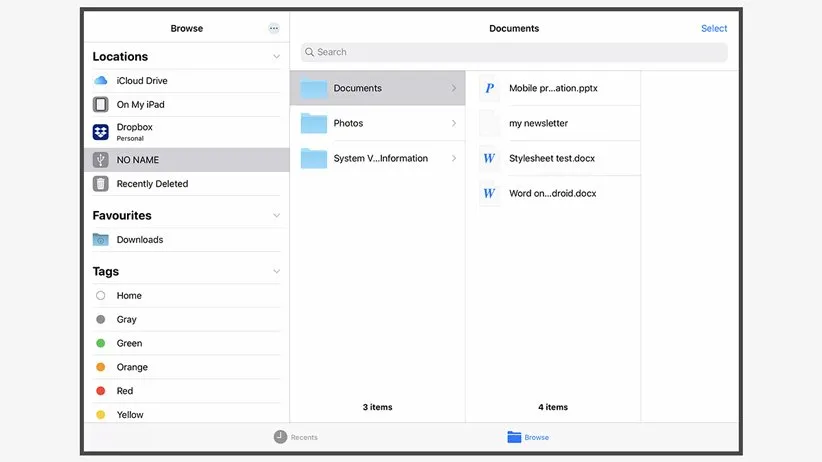
Task: Open the System Volume Information folder
Action: [380, 158]
